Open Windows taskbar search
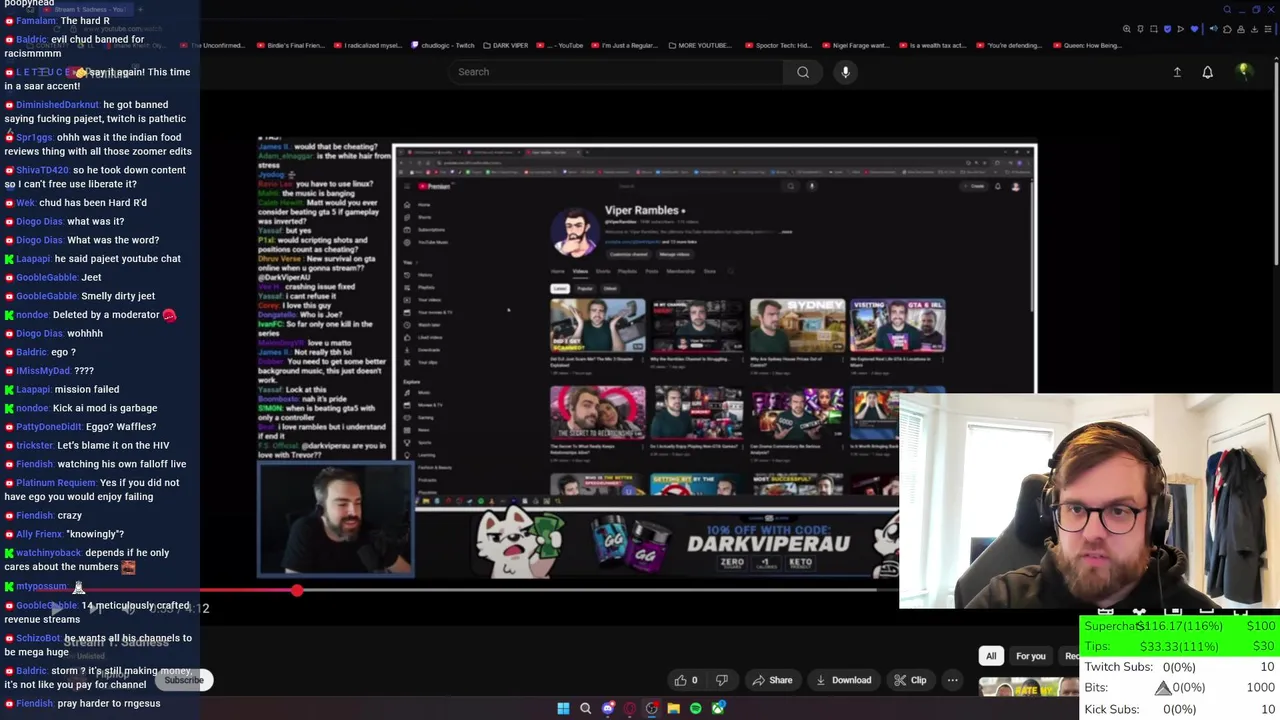Image resolution: width=1280 pixels, height=720 pixels. [585, 708]
